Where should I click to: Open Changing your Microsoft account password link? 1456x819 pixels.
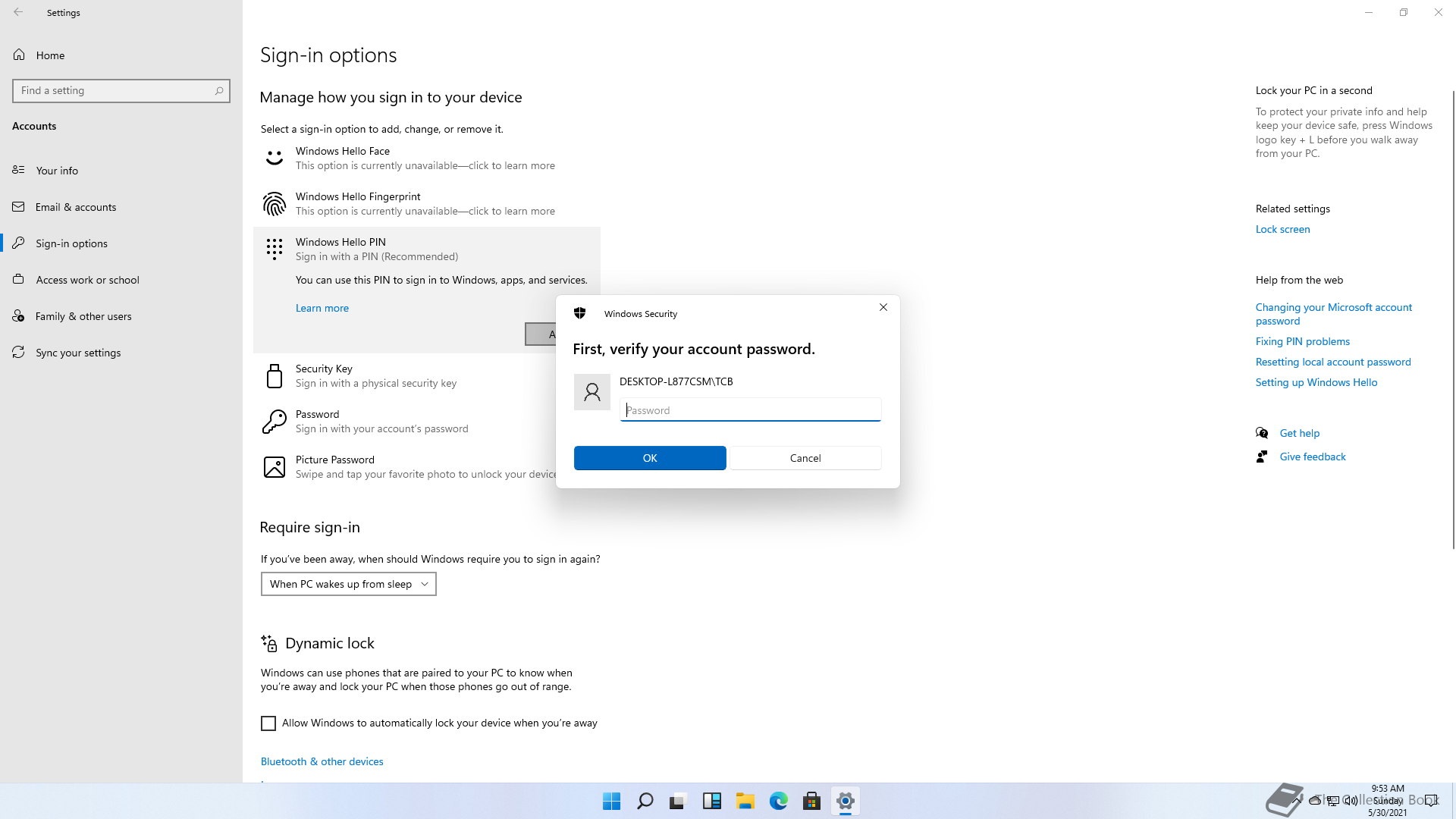pos(1334,314)
